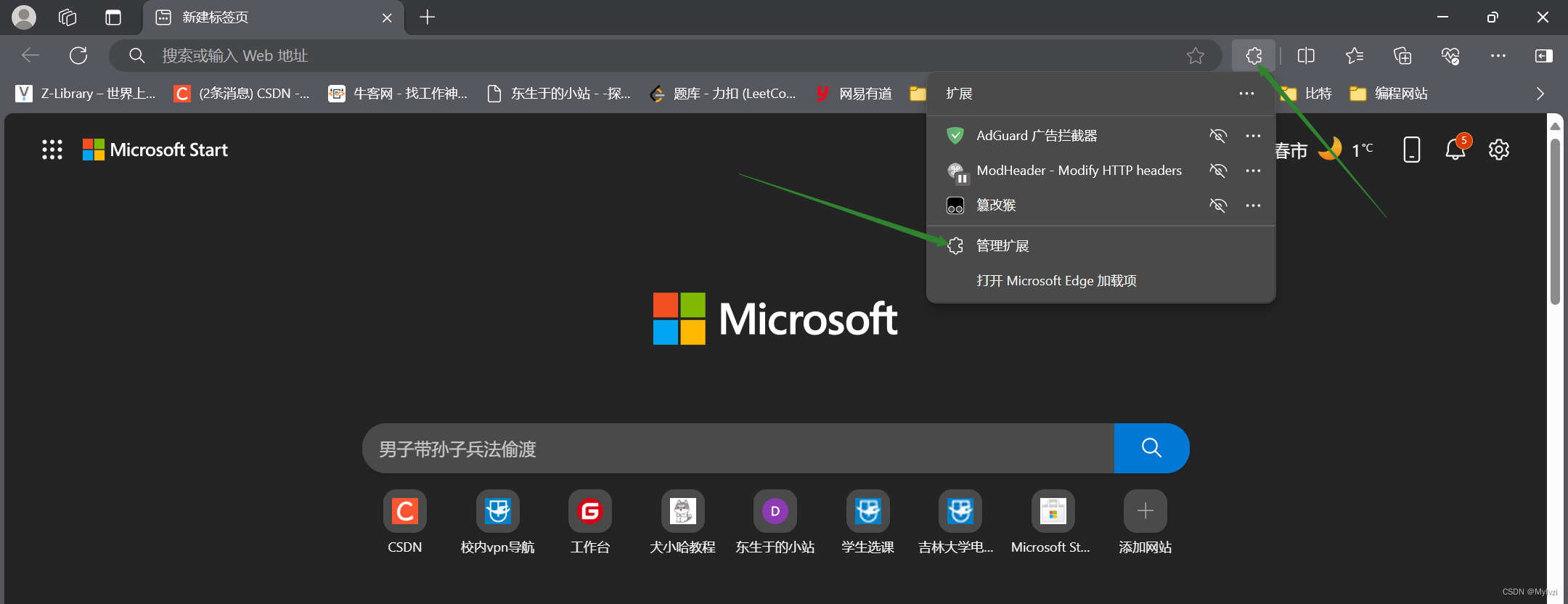The image size is (1568, 604).
Task: Select the 新建标签页 tab
Action: (273, 17)
